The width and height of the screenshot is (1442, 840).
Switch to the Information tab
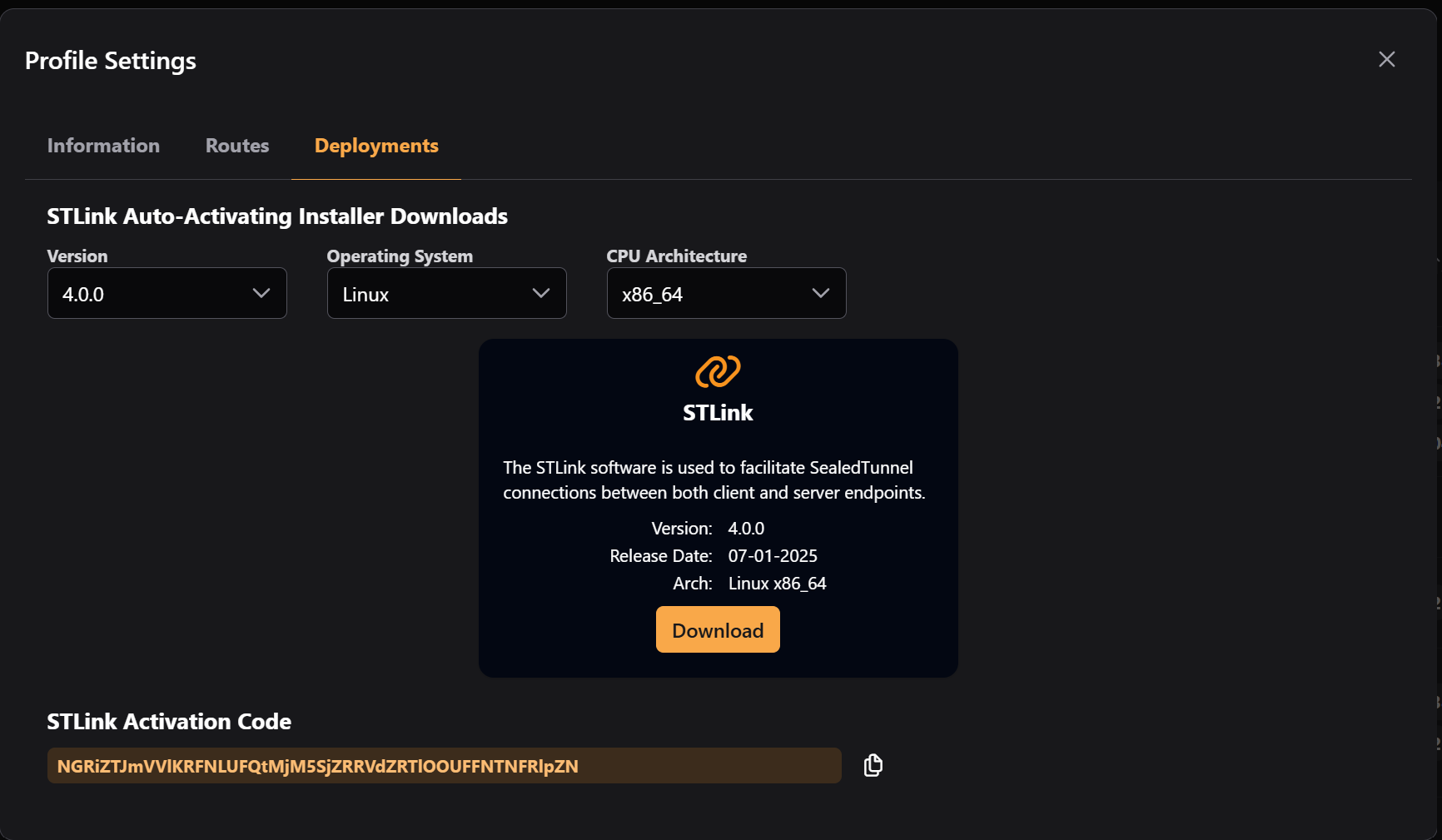pos(103,146)
